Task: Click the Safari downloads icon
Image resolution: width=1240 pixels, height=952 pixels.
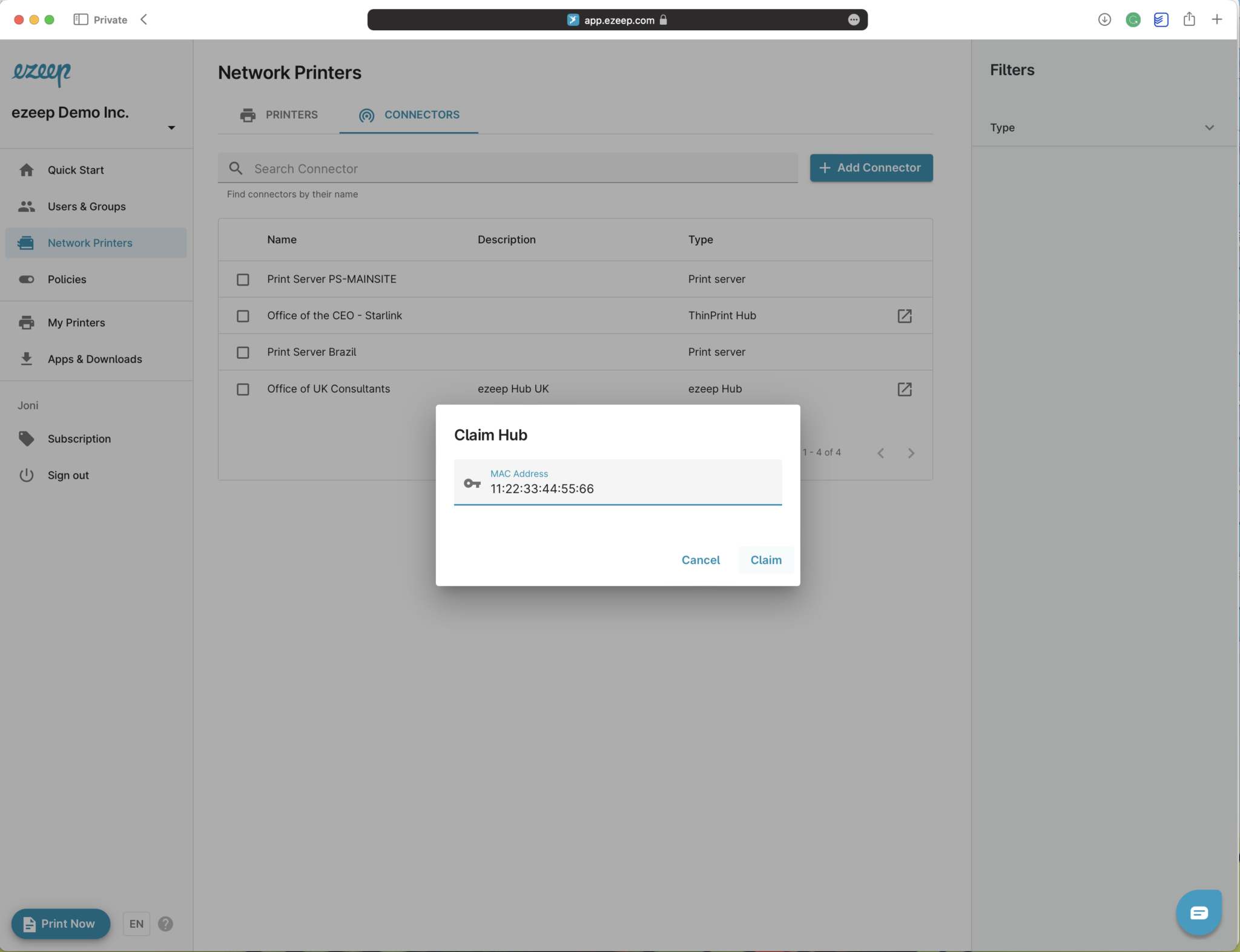Action: coord(1104,19)
